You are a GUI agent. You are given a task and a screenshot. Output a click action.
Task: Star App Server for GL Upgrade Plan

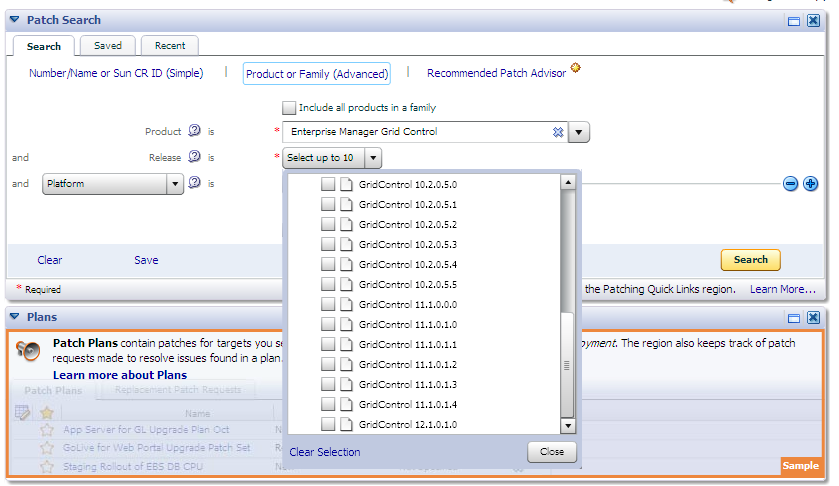pyautogui.click(x=47, y=430)
